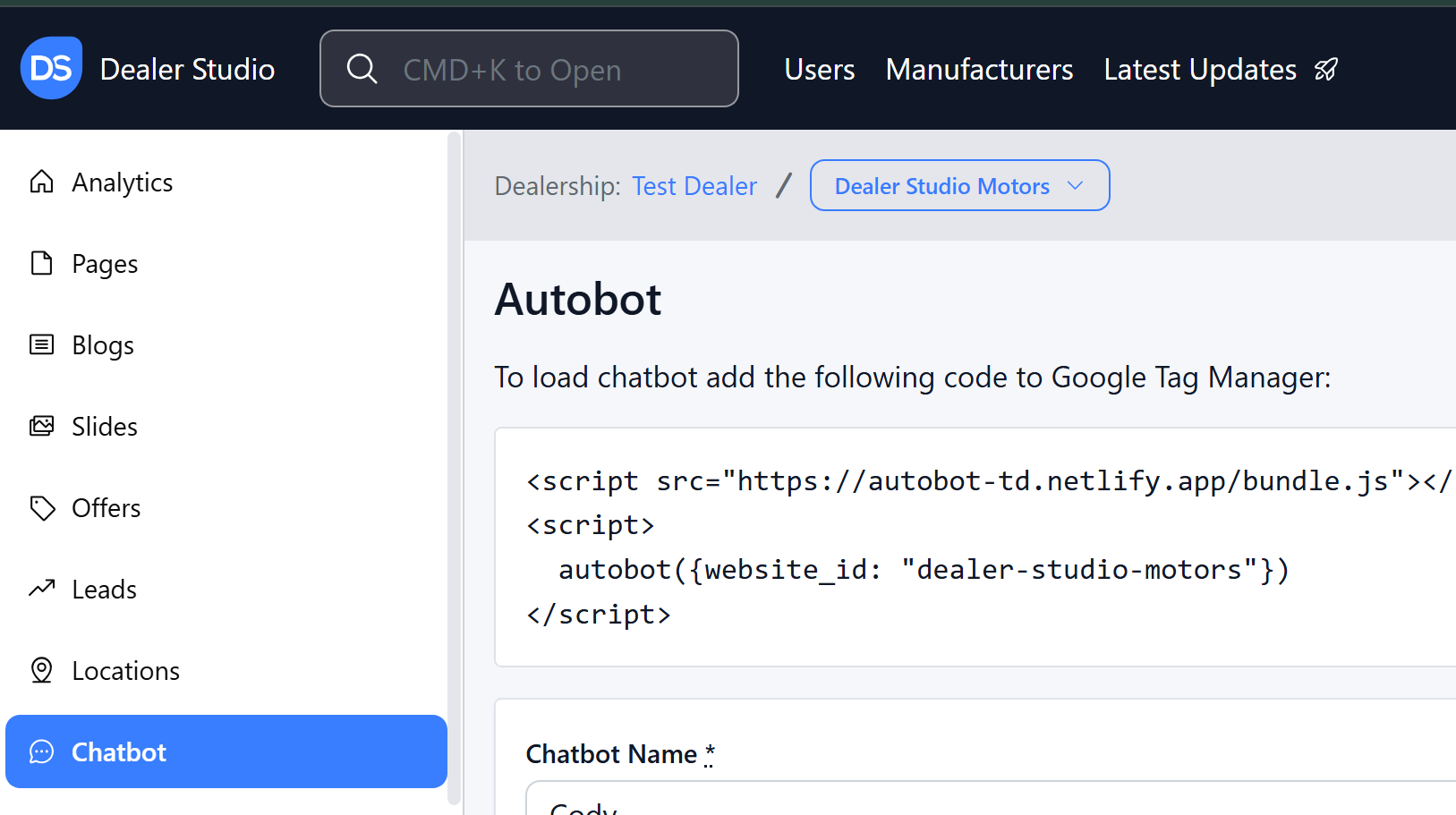Click the Offers tag icon
Viewport: 1456px width, 815px height.
[x=41, y=508]
